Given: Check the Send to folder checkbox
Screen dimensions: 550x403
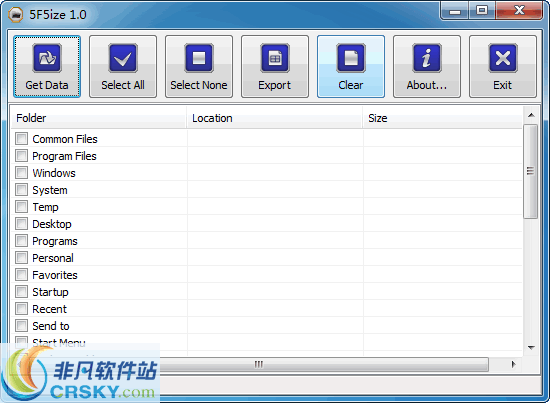Looking at the screenshot, I should (x=21, y=325).
